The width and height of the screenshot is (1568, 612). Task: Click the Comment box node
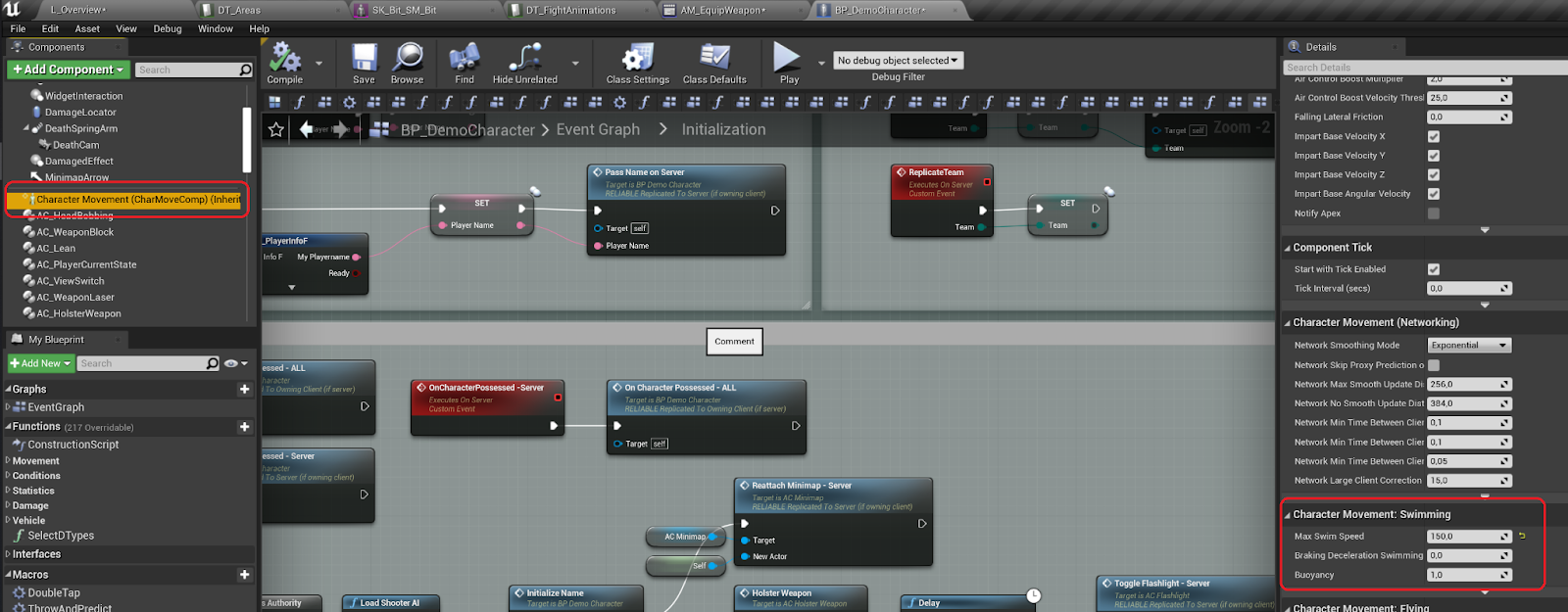click(735, 341)
